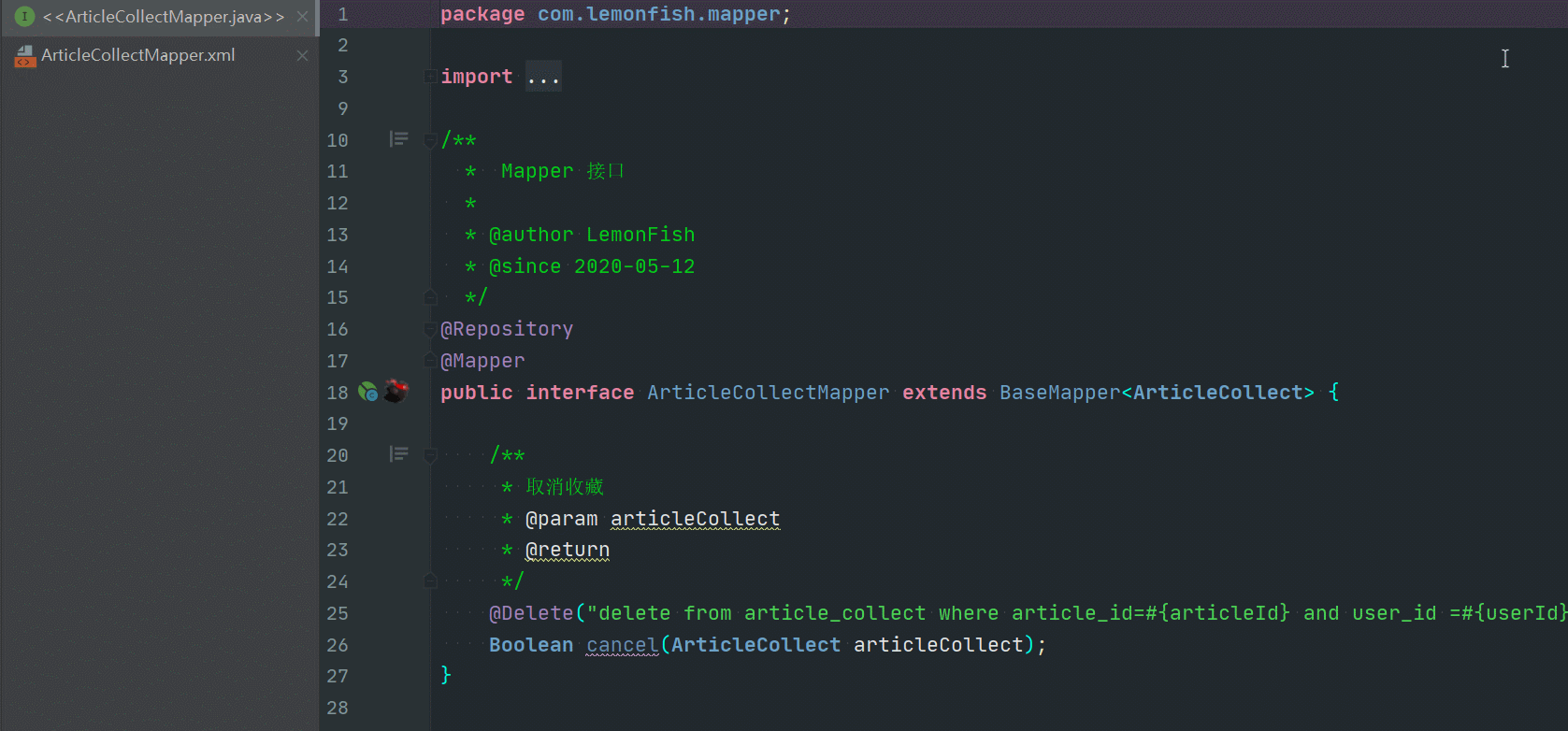Expand the collapsed import block on line 3
Viewport: 1568px width, 731px height.
(430, 77)
